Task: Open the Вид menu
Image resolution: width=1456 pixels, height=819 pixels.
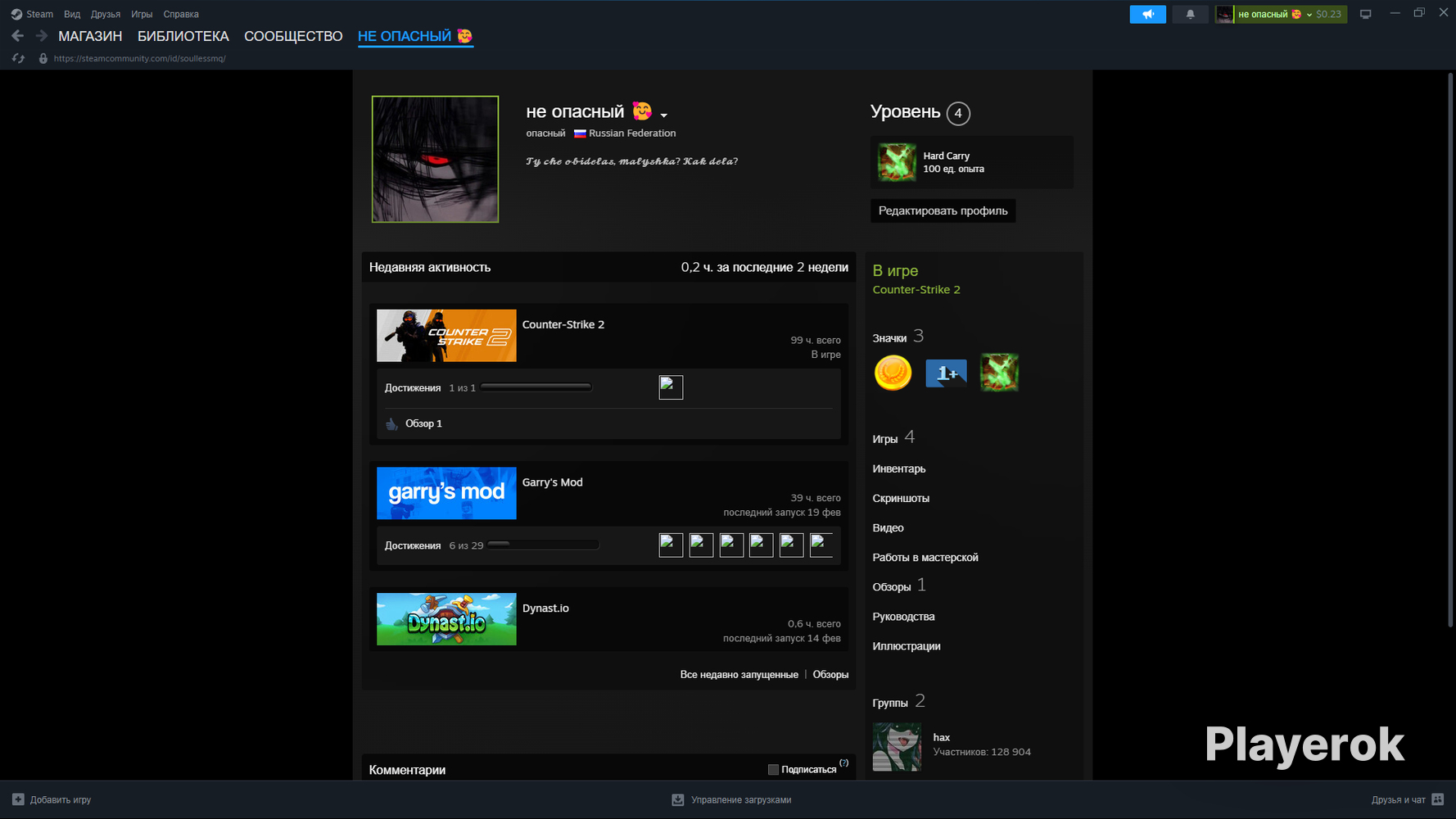Action: 72,14
